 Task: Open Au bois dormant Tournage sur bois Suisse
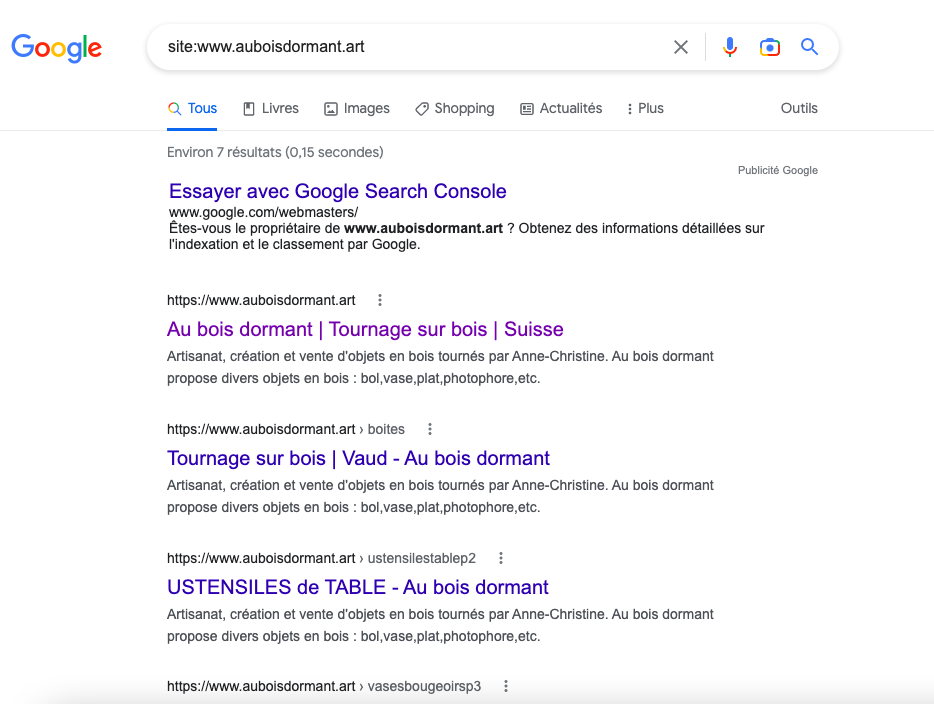pyautogui.click(x=365, y=329)
